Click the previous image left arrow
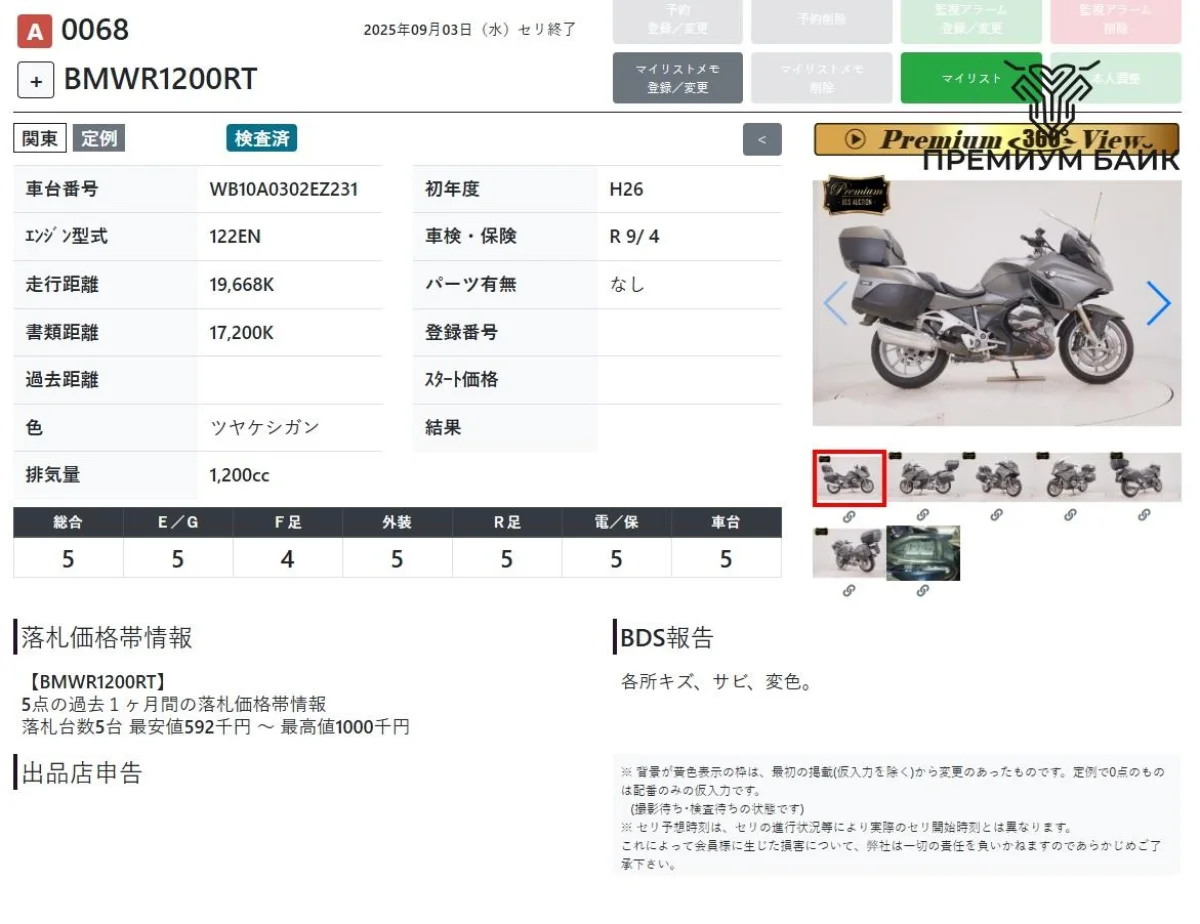 click(835, 303)
